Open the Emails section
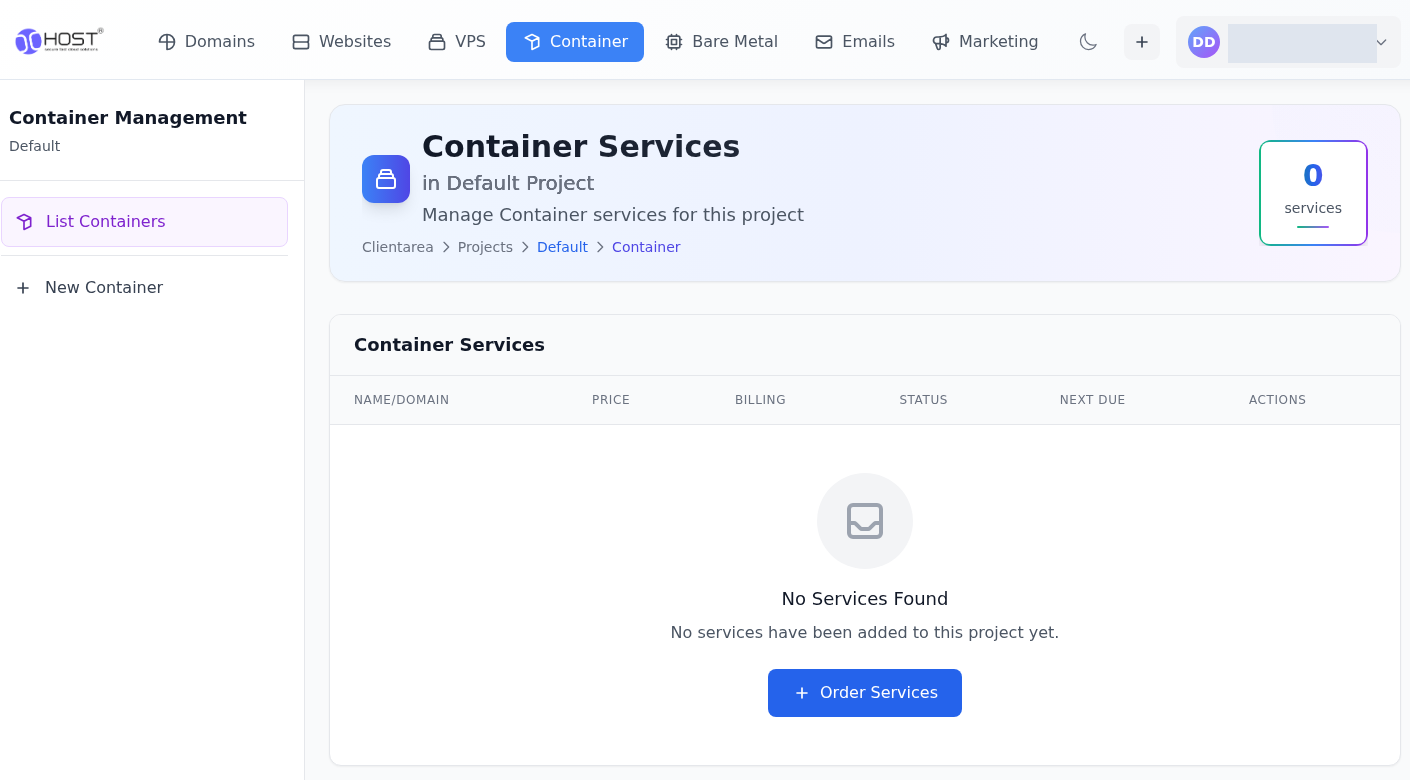Viewport: 1410px width, 780px height. click(x=855, y=42)
